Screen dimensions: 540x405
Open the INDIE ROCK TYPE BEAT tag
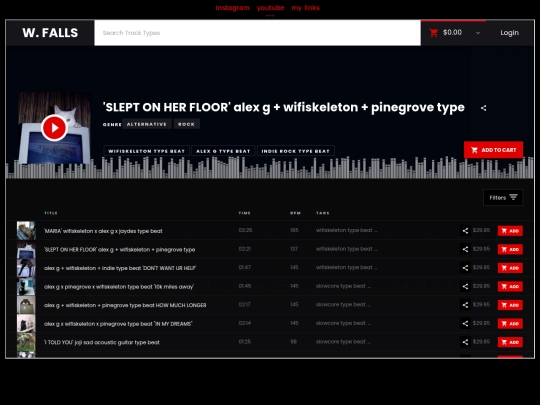pyautogui.click(x=295, y=151)
